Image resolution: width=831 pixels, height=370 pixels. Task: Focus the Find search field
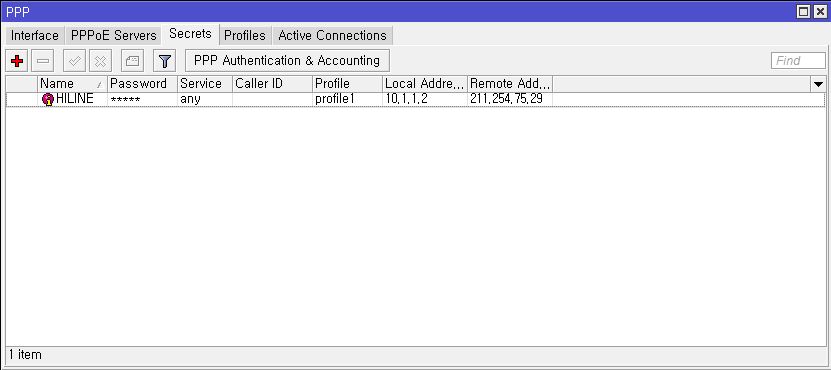coord(798,61)
